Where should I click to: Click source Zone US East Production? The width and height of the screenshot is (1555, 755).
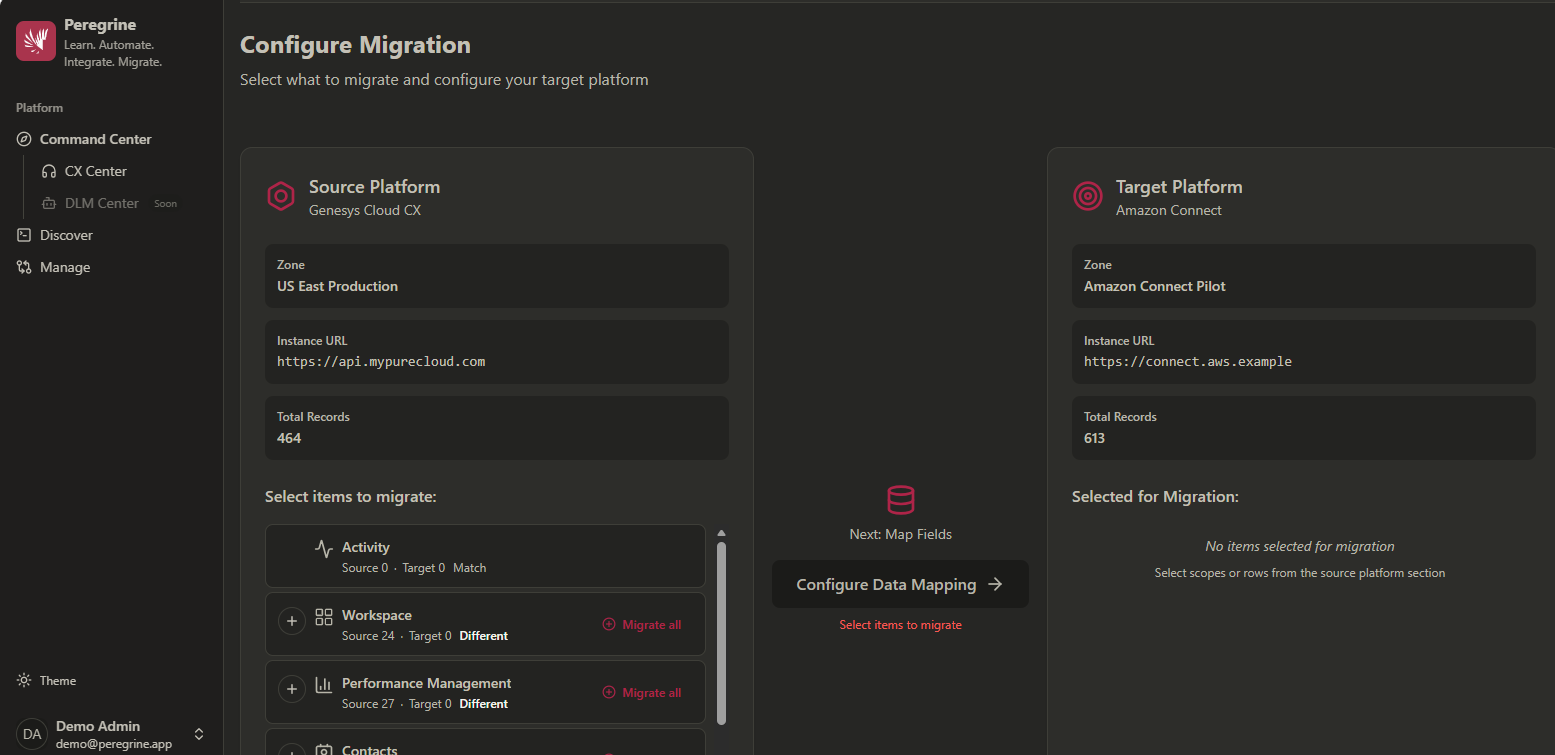(x=337, y=286)
